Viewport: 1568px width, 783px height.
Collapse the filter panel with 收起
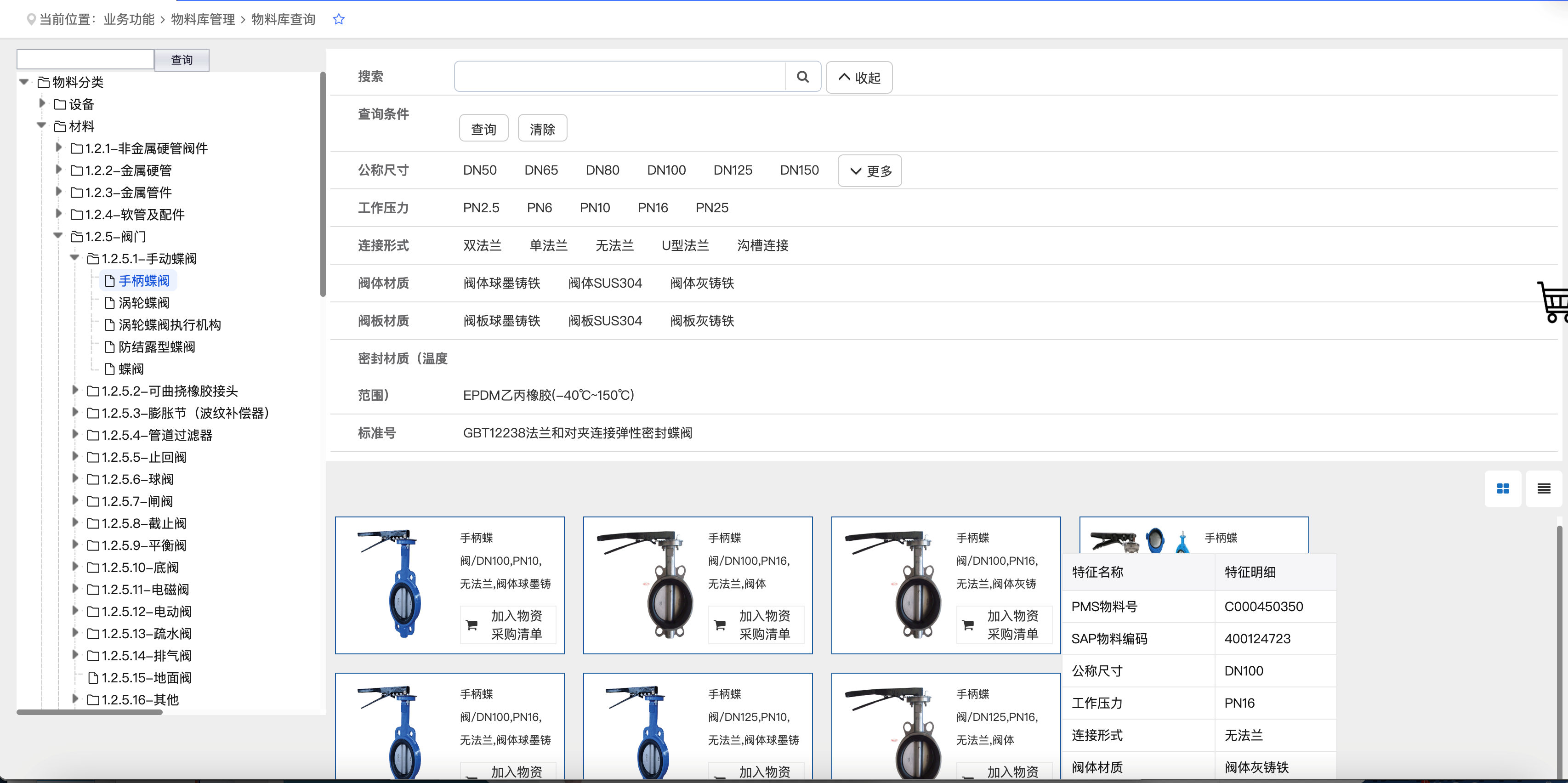coord(859,77)
